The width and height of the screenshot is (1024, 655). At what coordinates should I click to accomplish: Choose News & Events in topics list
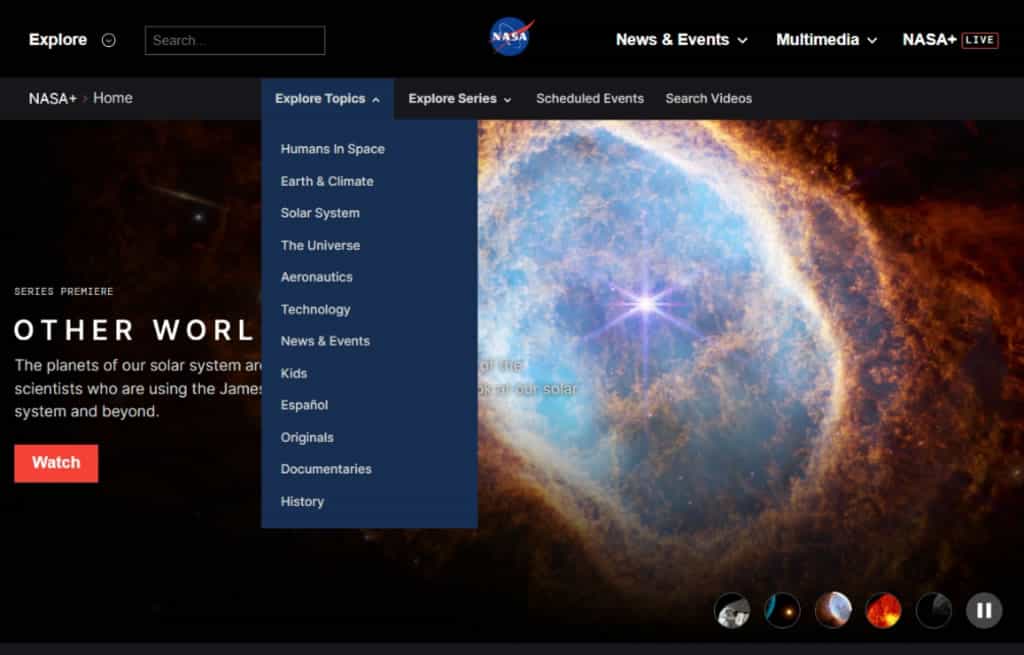pos(325,341)
